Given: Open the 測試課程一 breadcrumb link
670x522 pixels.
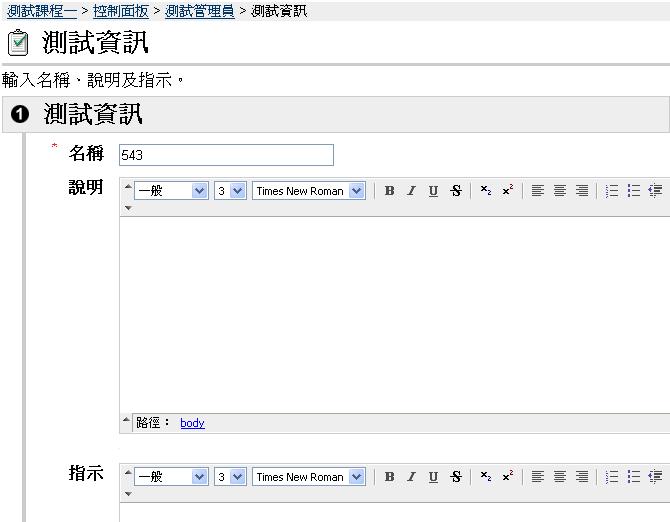Looking at the screenshot, I should tap(41, 11).
